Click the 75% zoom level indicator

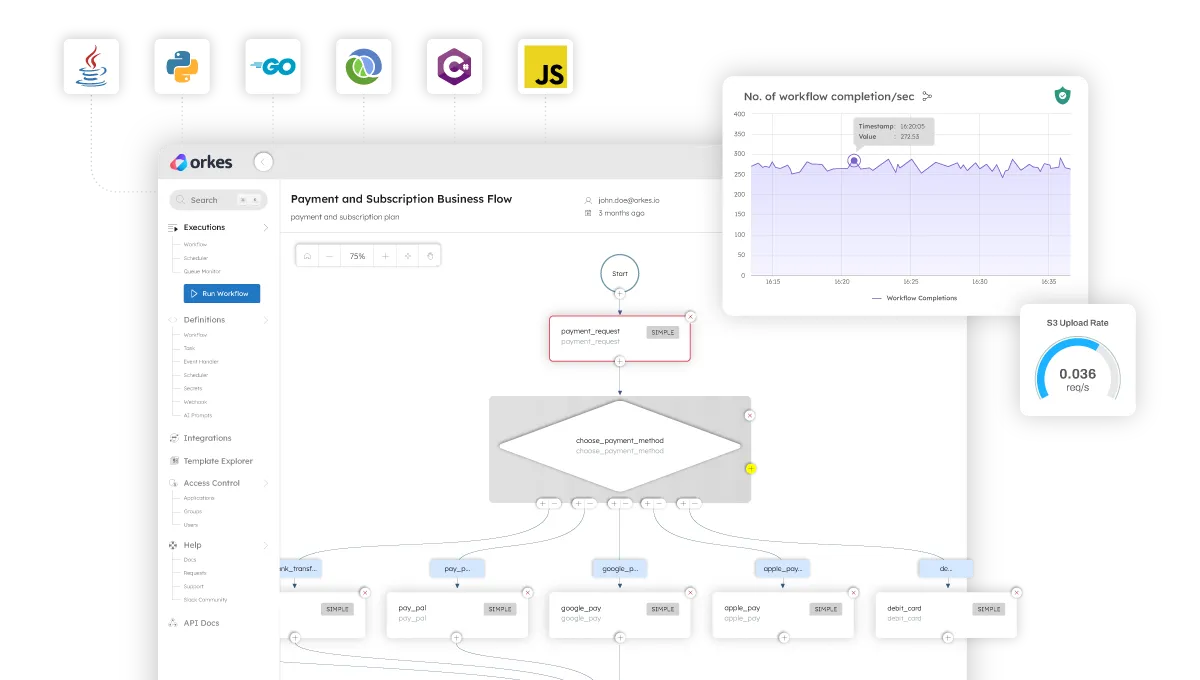pyautogui.click(x=357, y=255)
